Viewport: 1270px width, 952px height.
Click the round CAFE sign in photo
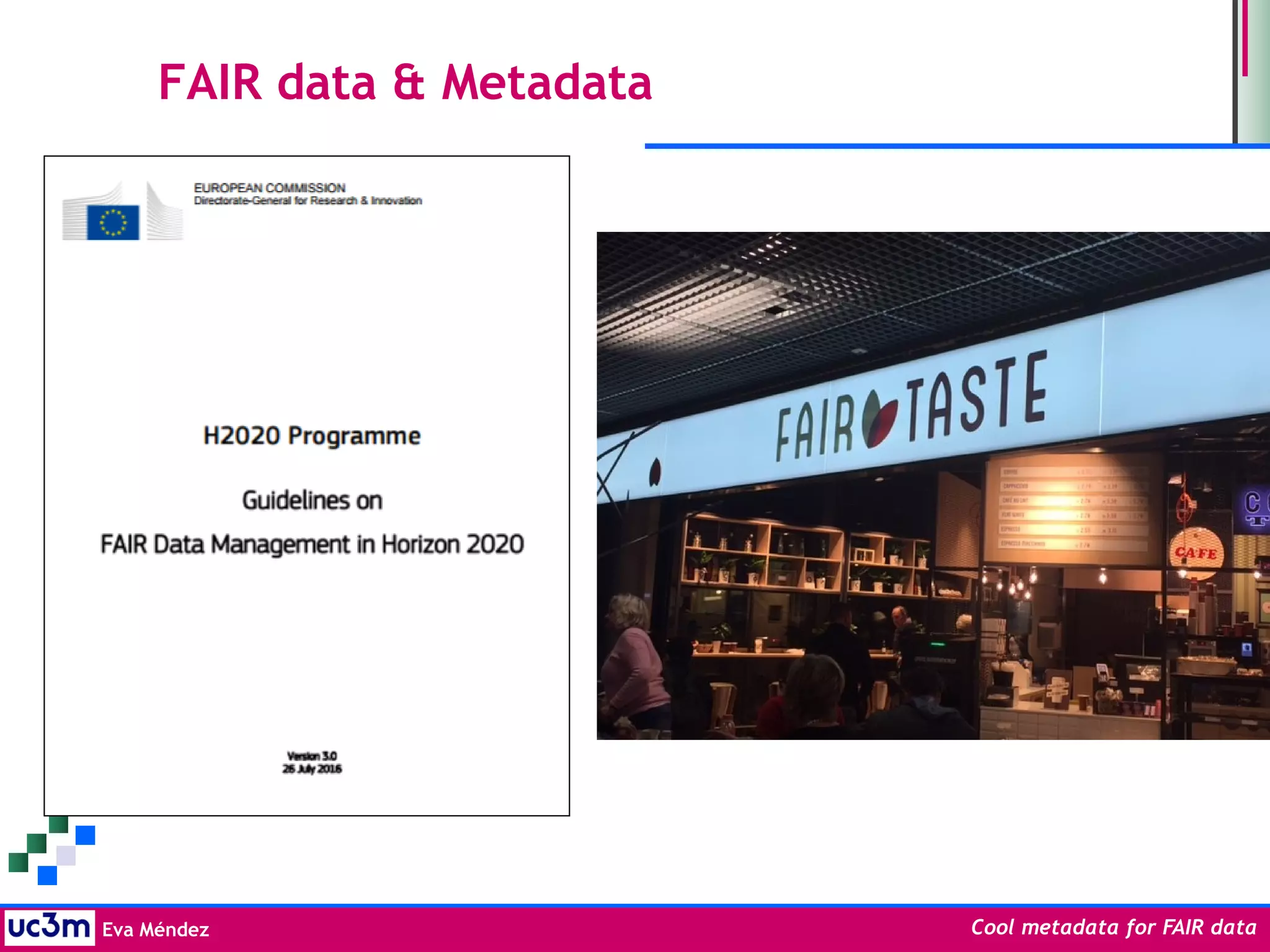coord(1196,552)
